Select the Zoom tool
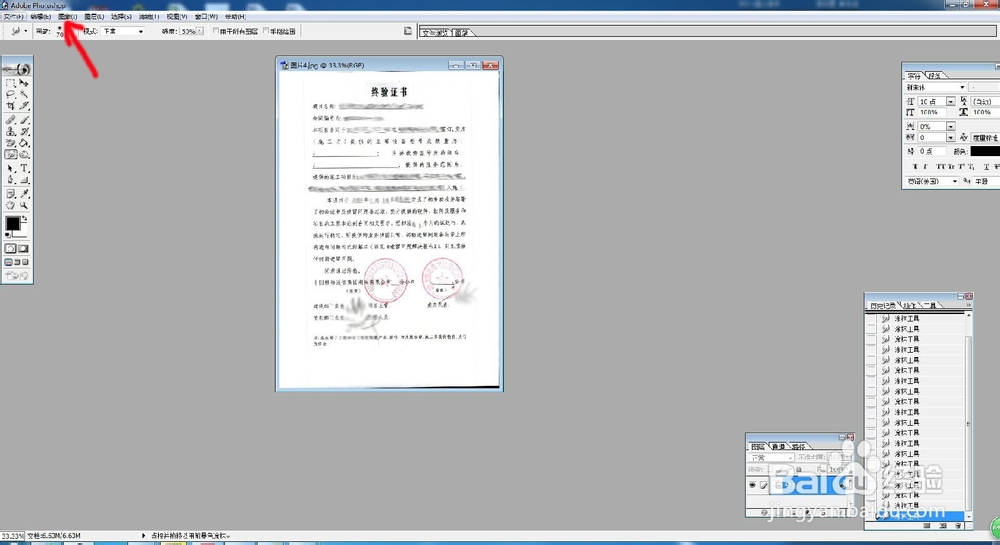This screenshot has width=1000, height=545. [24, 205]
